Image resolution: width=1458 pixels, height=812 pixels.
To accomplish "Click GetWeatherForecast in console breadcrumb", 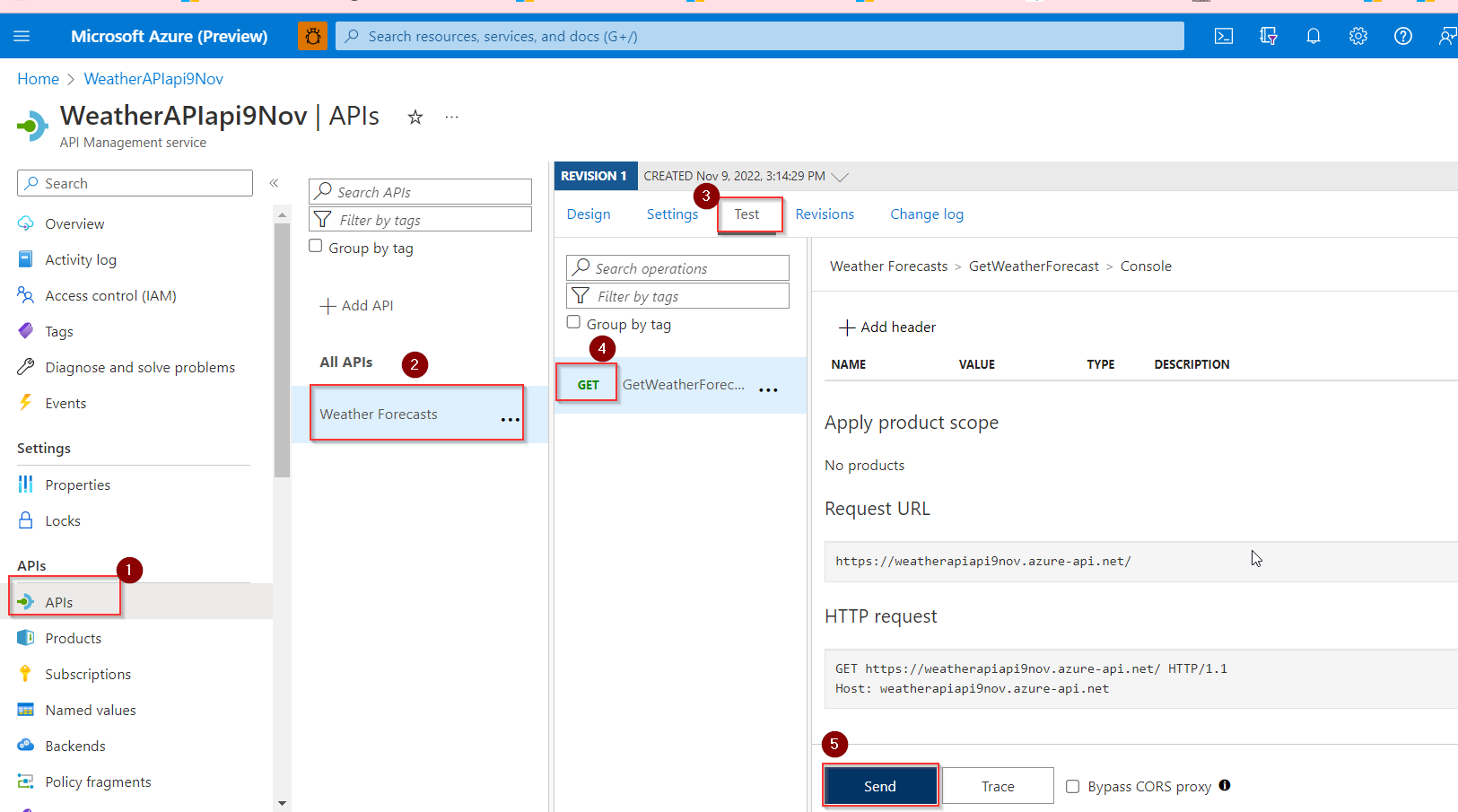I will point(1034,266).
